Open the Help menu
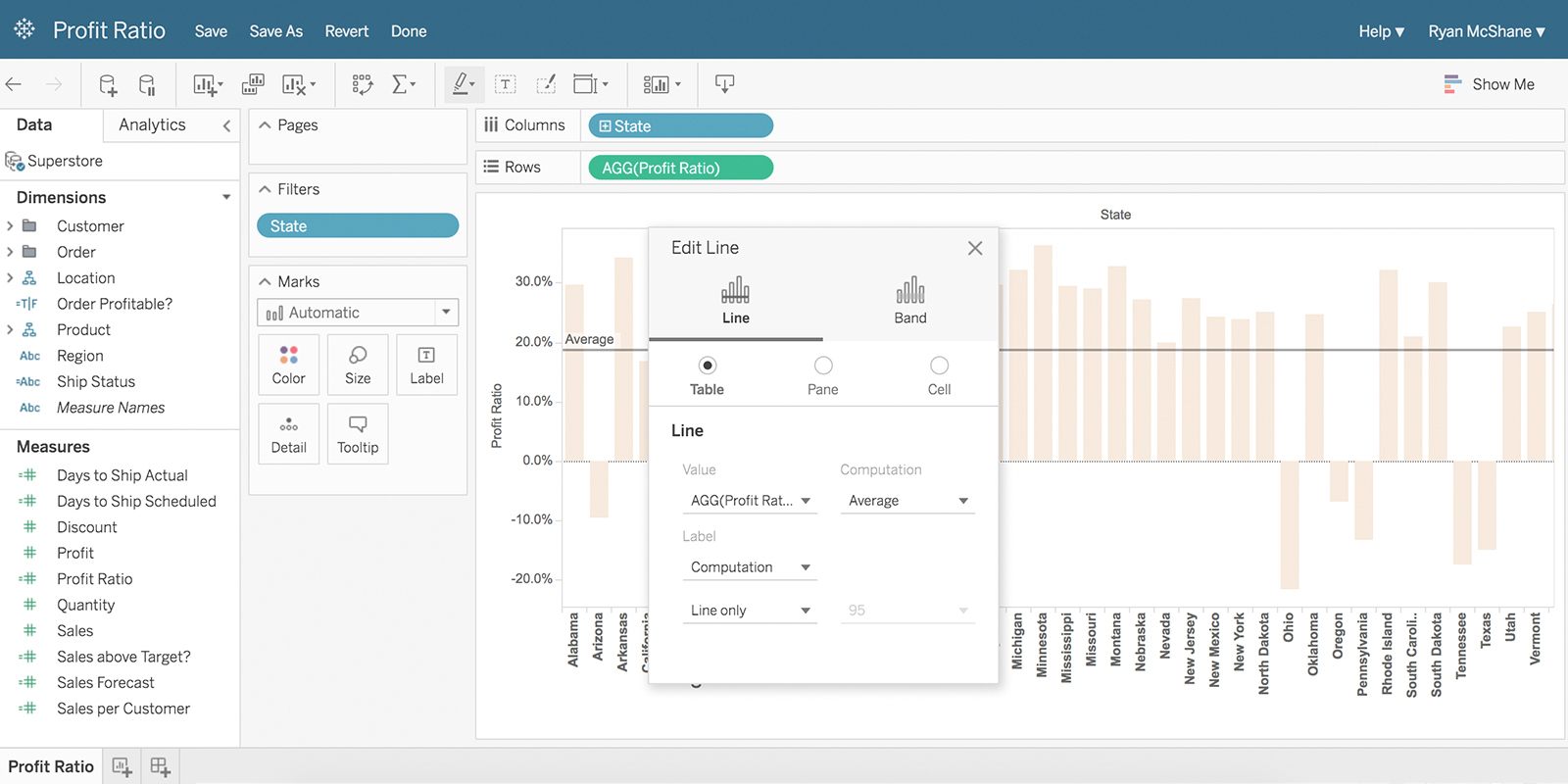 click(x=1381, y=31)
